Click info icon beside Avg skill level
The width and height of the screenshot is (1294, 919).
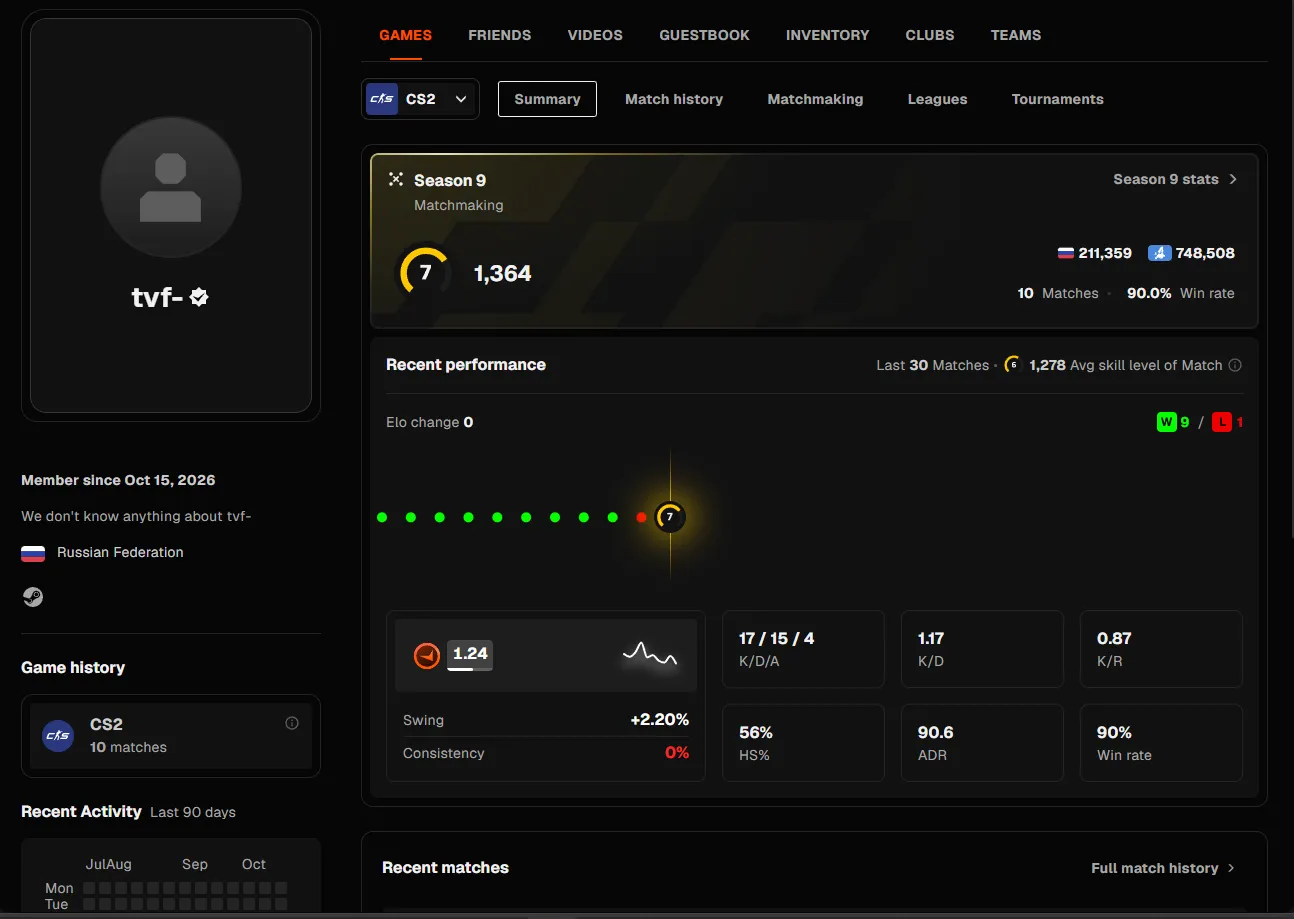tap(1235, 365)
